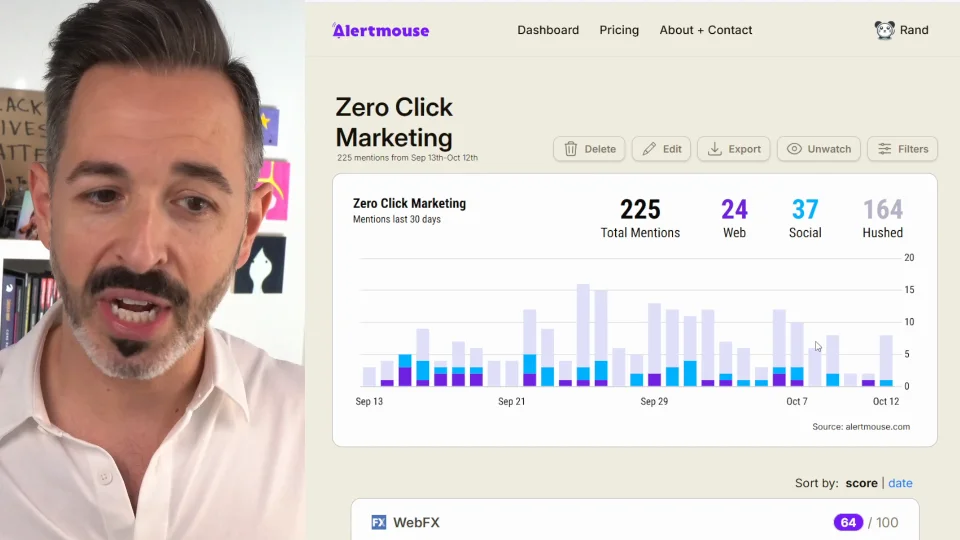Click the Oct 12 axis label

click(885, 402)
